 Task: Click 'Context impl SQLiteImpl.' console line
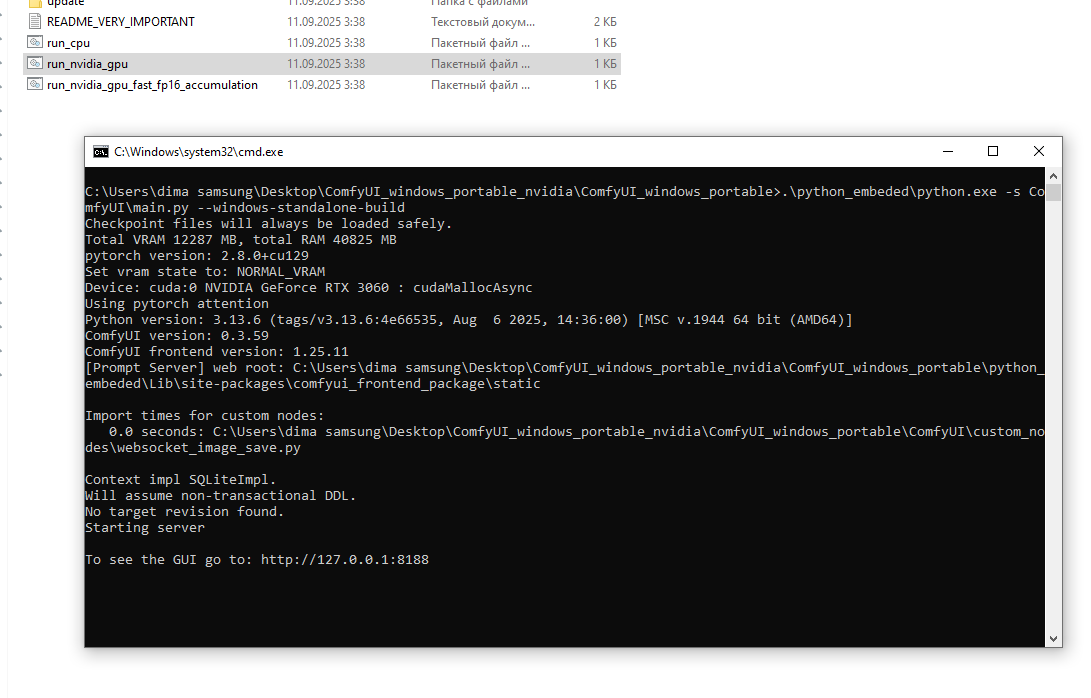click(x=180, y=479)
